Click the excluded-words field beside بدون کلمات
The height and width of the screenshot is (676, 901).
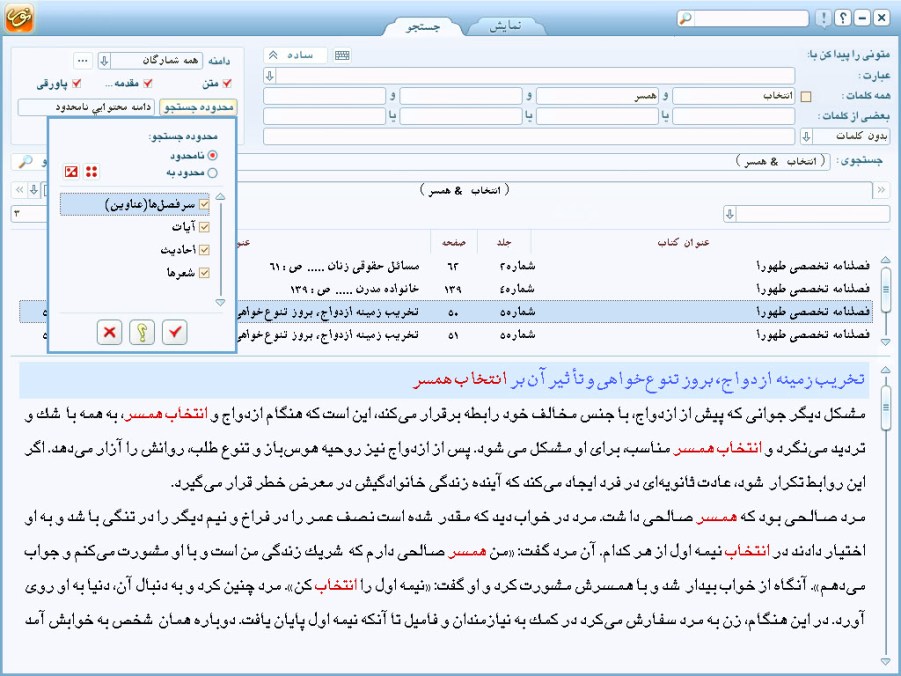529,136
